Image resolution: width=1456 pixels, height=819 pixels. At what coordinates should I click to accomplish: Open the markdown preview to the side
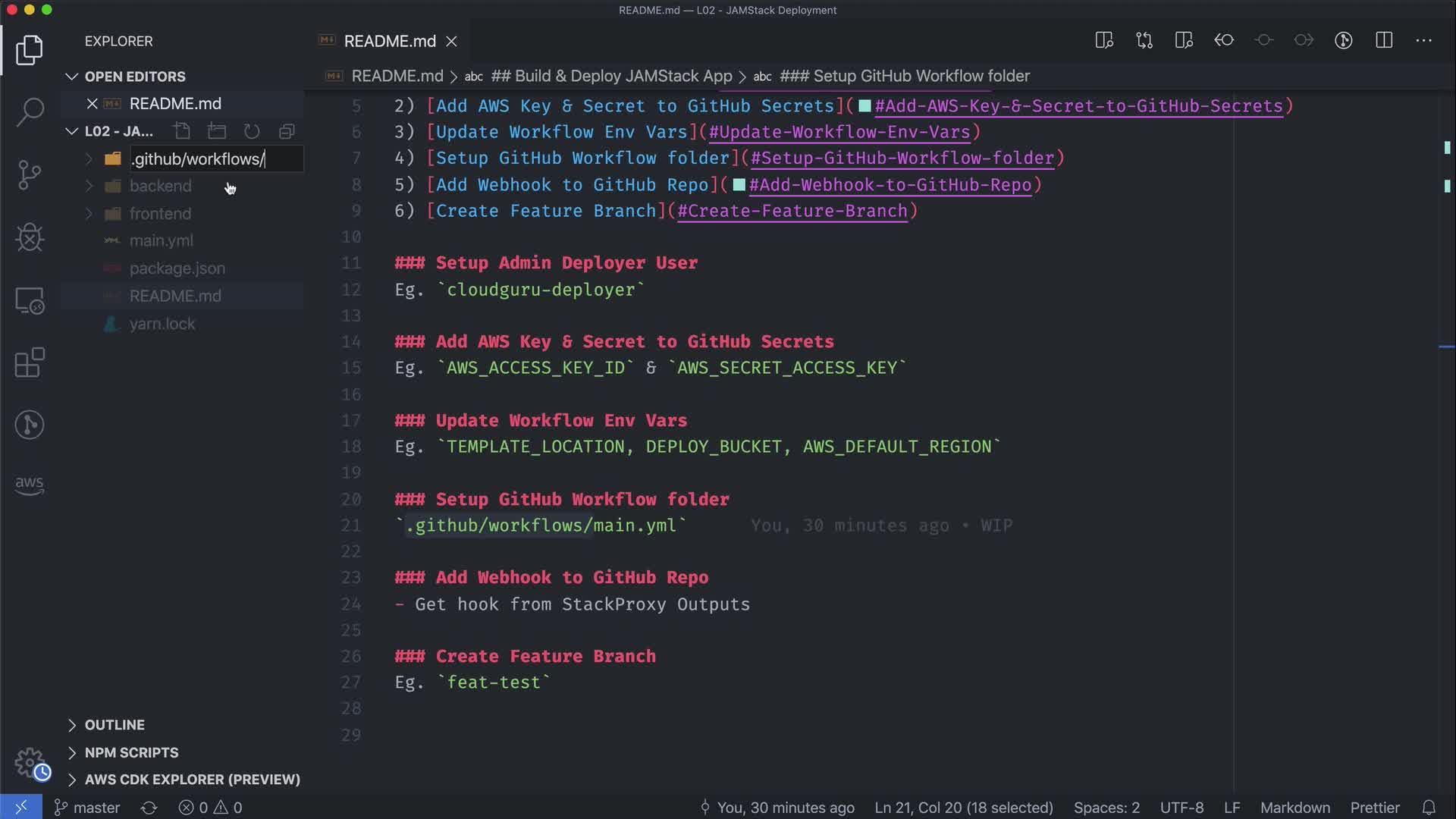click(x=1104, y=41)
